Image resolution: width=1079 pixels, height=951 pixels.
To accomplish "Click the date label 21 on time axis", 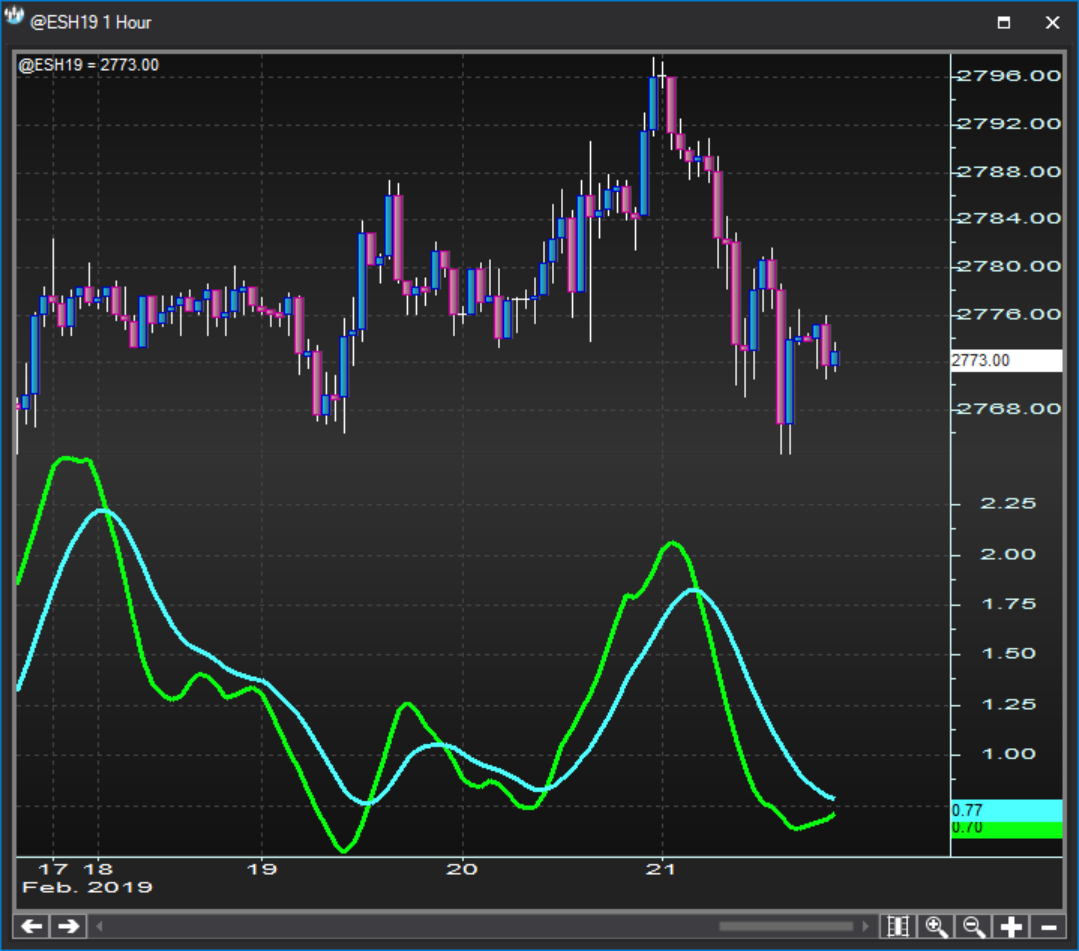I will tap(661, 869).
